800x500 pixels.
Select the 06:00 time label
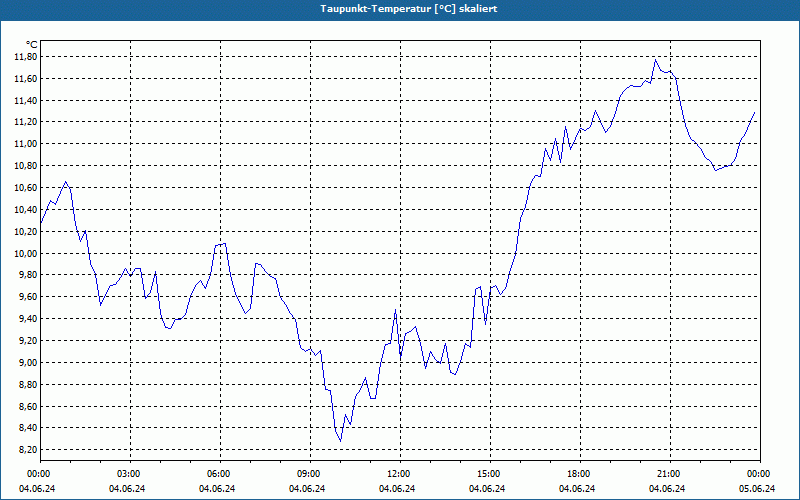click(x=220, y=474)
